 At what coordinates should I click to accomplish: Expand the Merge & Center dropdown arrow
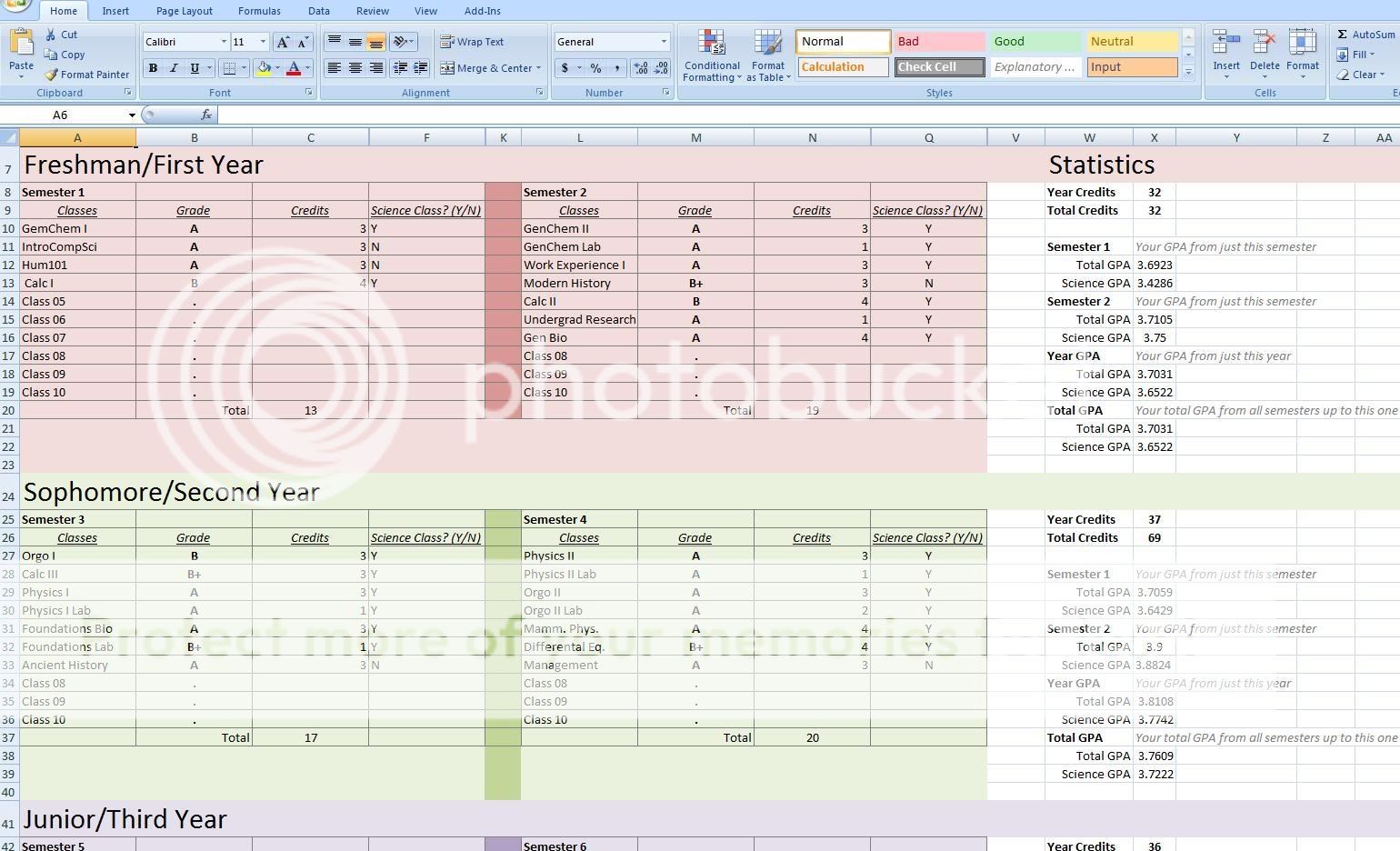[538, 68]
